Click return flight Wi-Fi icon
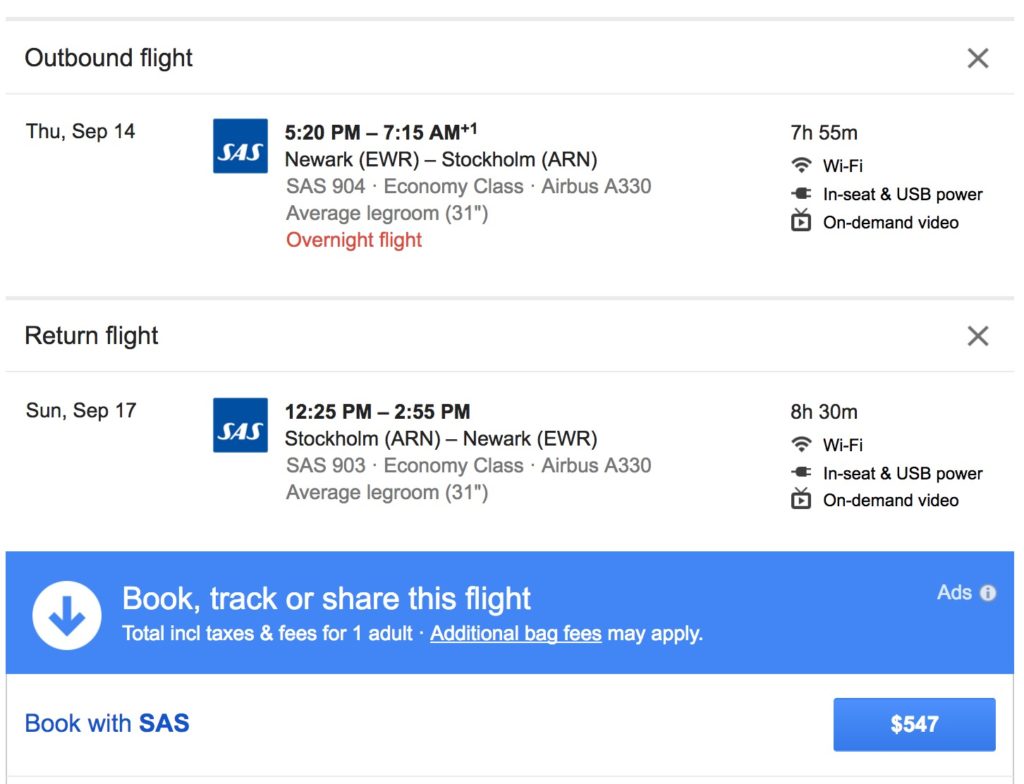The image size is (1024, 784). click(x=801, y=445)
